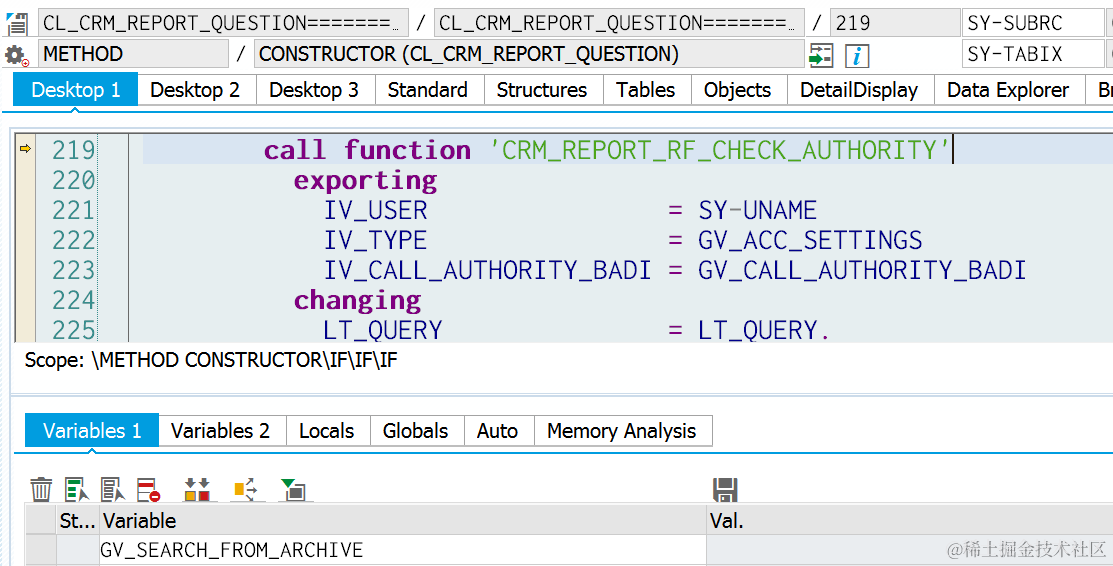This screenshot has height=566, width=1113.
Task: Click the St... column header
Action: pos(77,521)
